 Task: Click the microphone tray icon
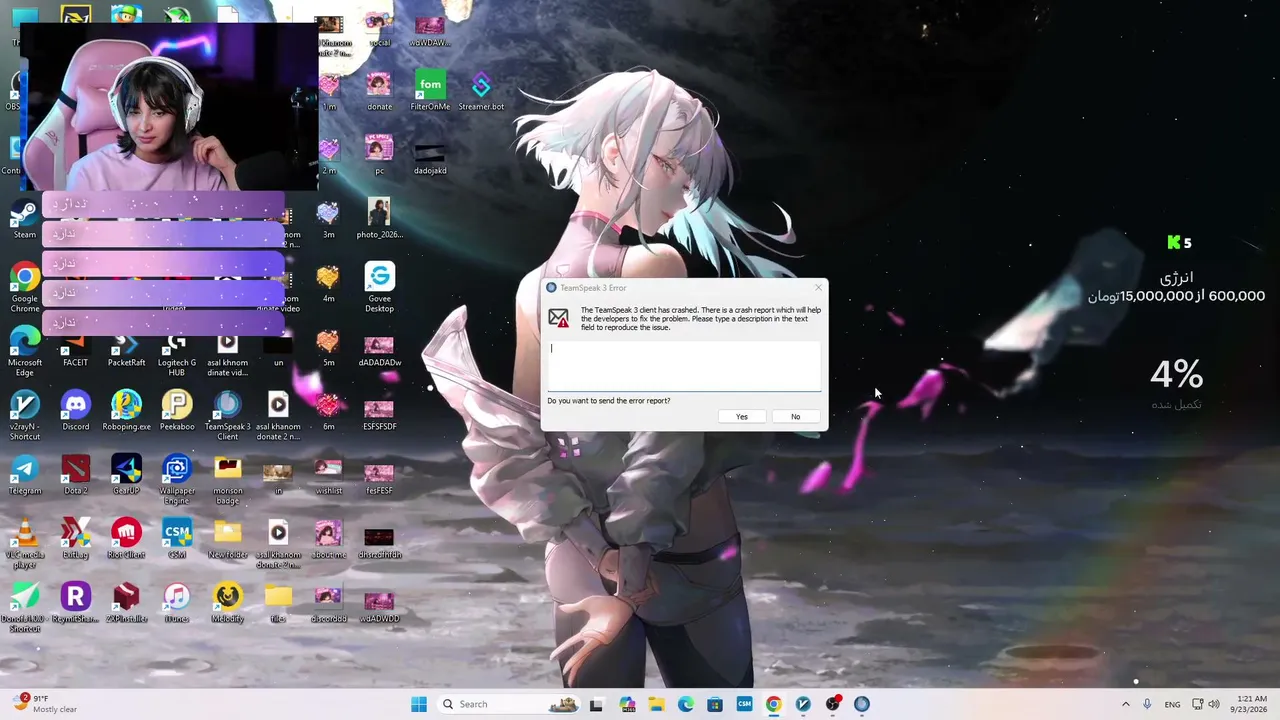coord(1147,704)
